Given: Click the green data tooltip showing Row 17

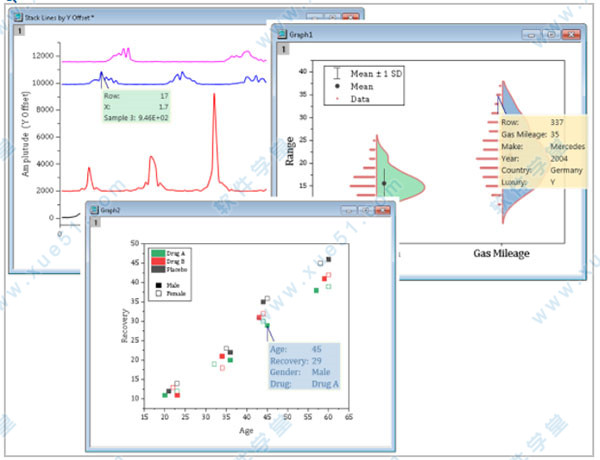Looking at the screenshot, I should 136,107.
